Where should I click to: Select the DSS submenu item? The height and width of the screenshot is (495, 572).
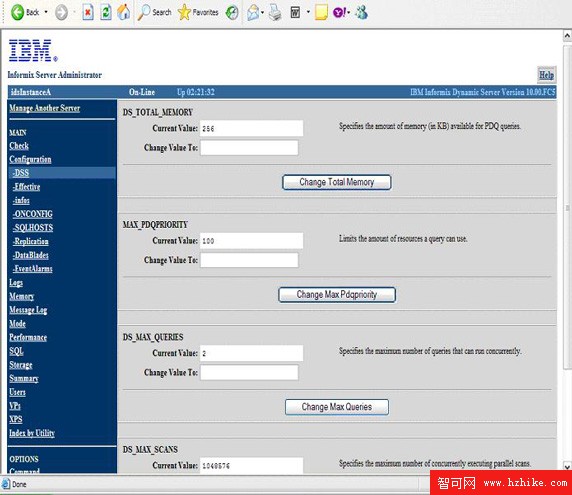point(21,173)
